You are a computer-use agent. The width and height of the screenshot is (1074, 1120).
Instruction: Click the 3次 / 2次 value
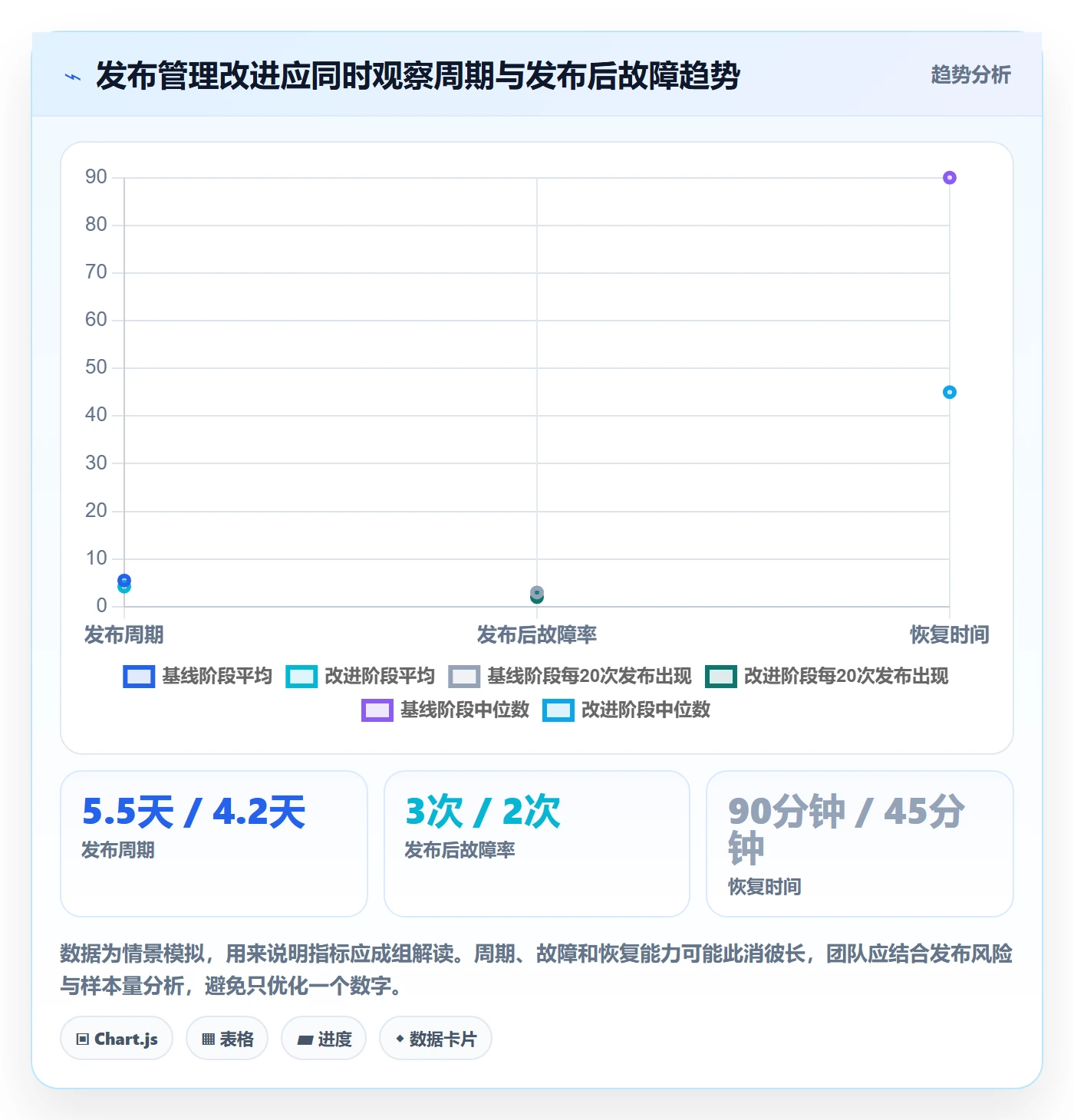pos(483,812)
